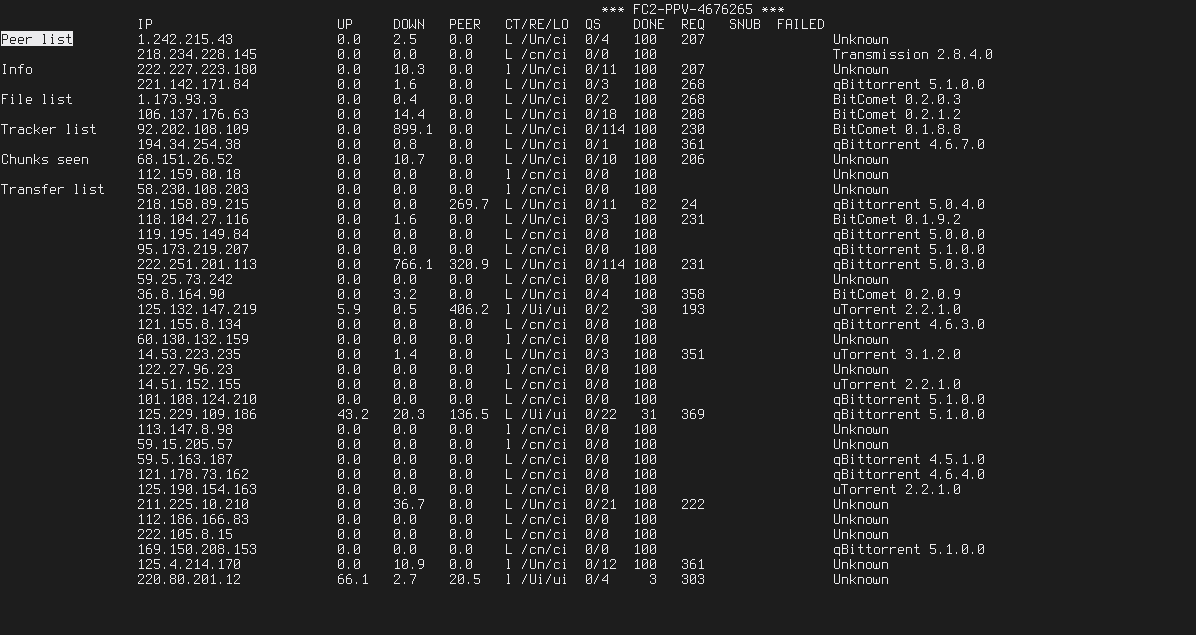Open the Info view

[x=17, y=69]
